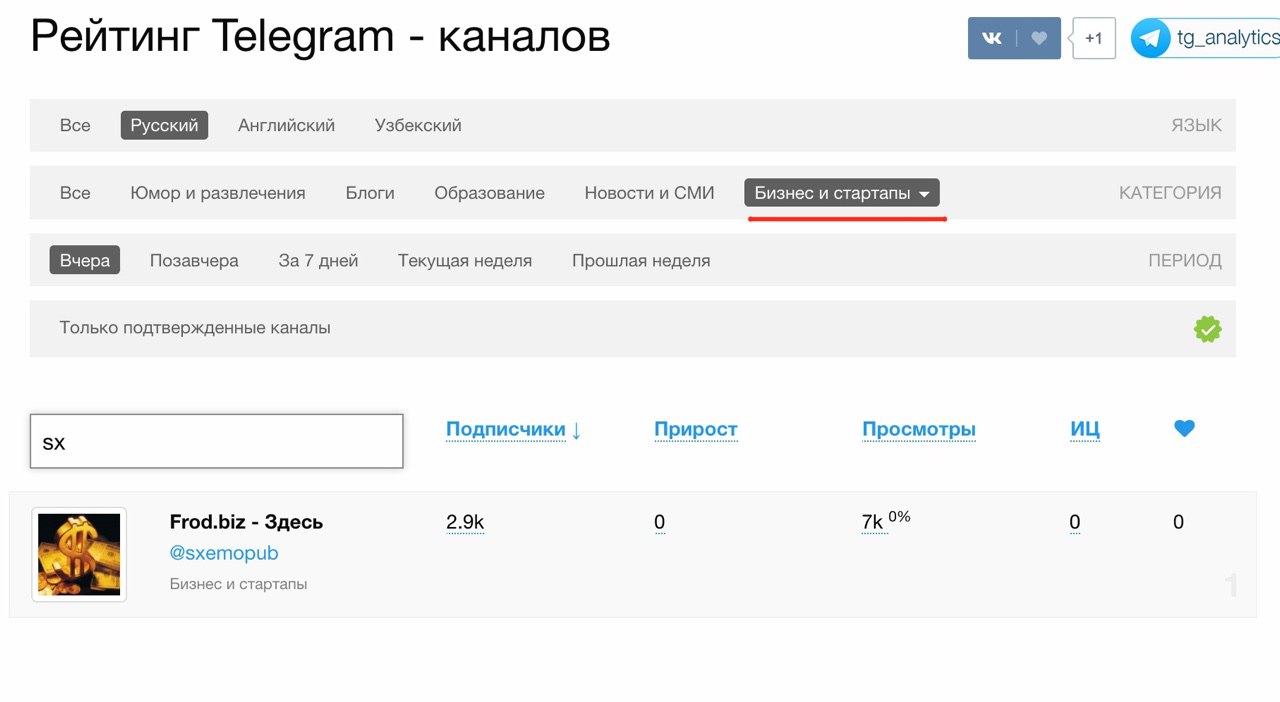This screenshot has width=1280, height=702.
Task: Select the Вчера period
Action: (85, 260)
